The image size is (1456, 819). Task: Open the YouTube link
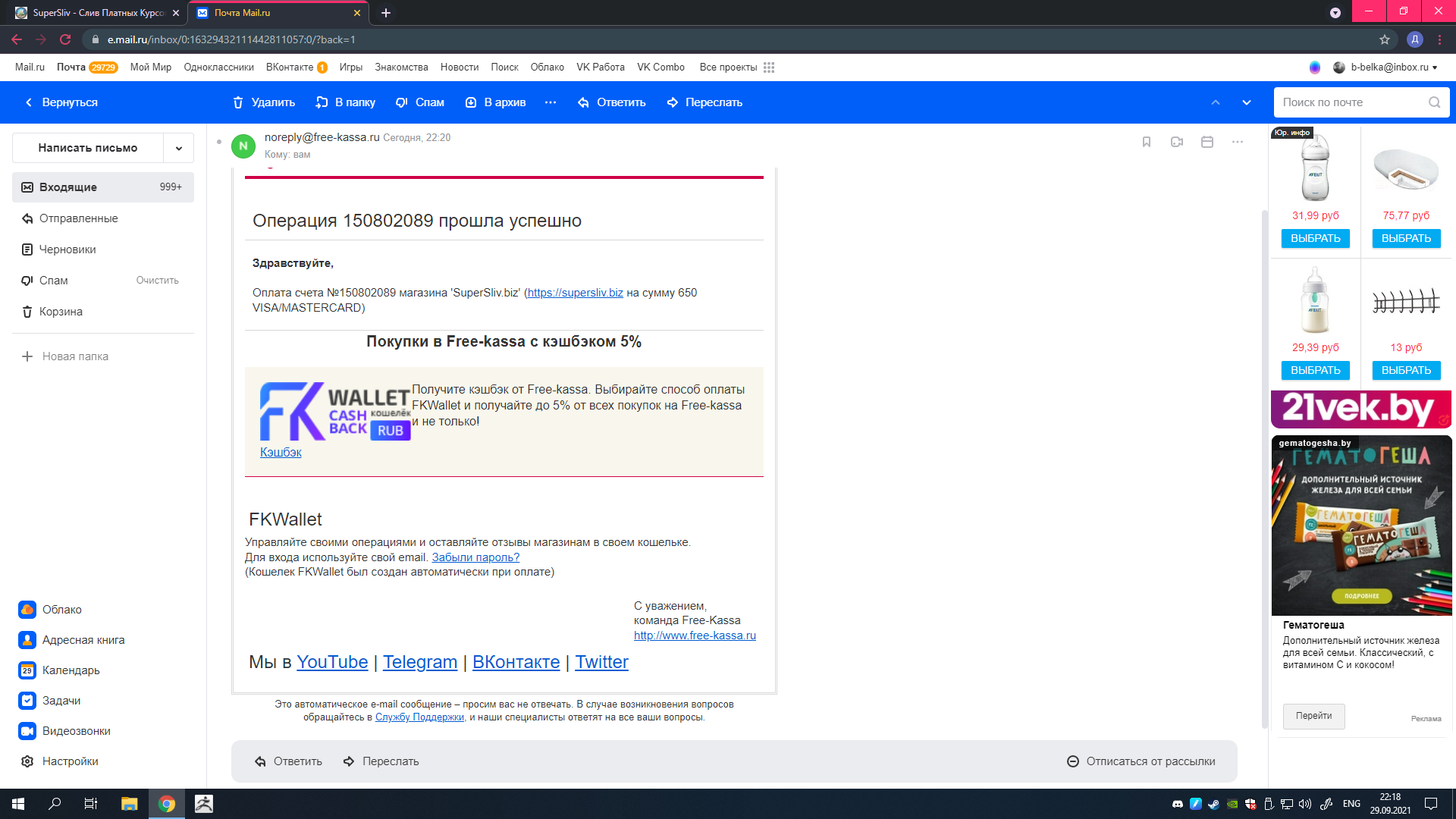pos(332,662)
